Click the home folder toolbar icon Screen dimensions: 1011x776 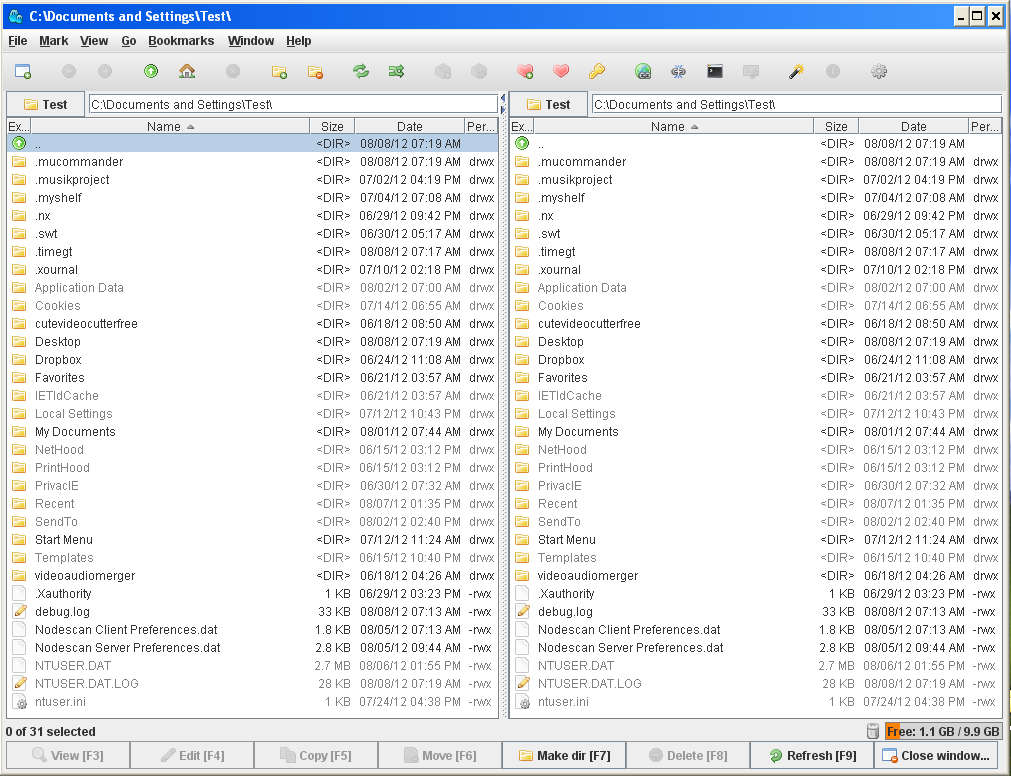click(x=187, y=71)
